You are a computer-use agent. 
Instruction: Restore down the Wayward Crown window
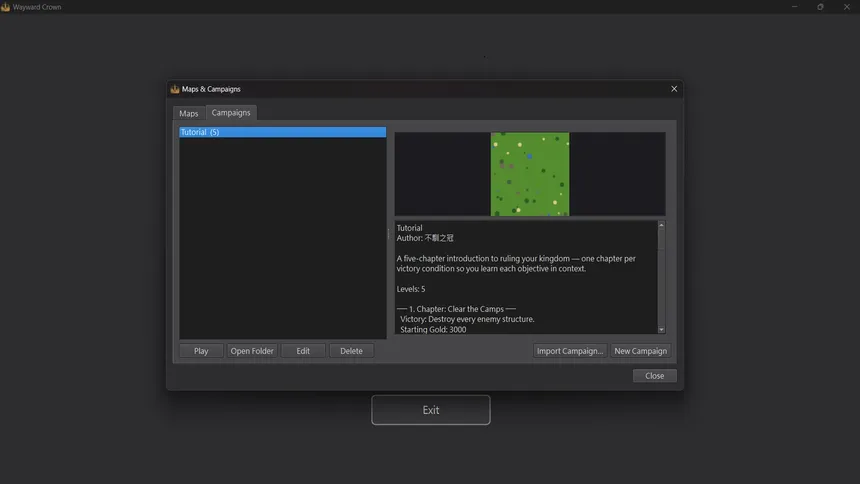tap(821, 7)
